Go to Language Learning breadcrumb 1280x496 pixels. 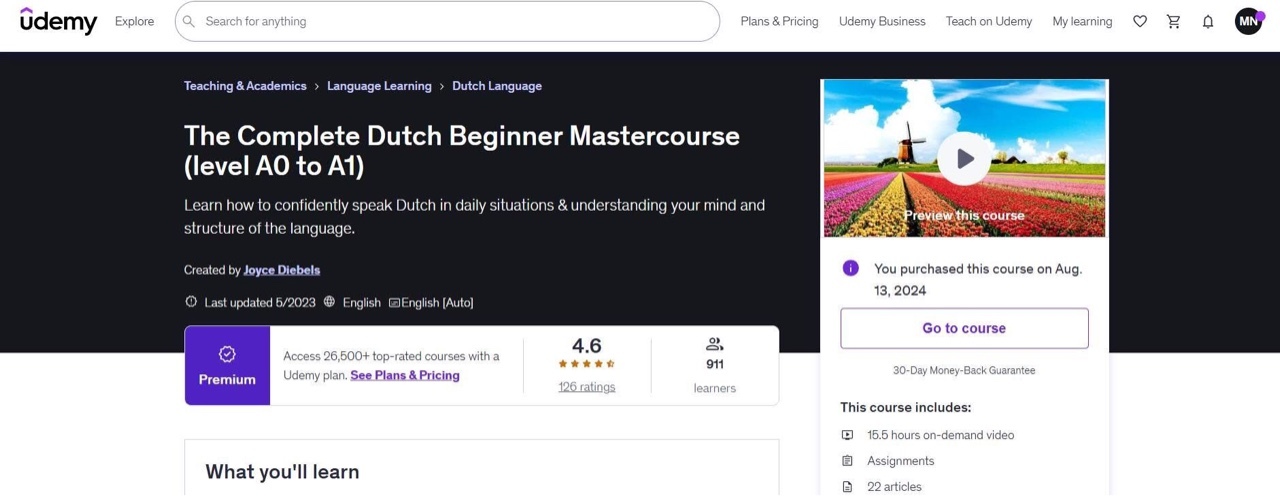click(x=379, y=86)
